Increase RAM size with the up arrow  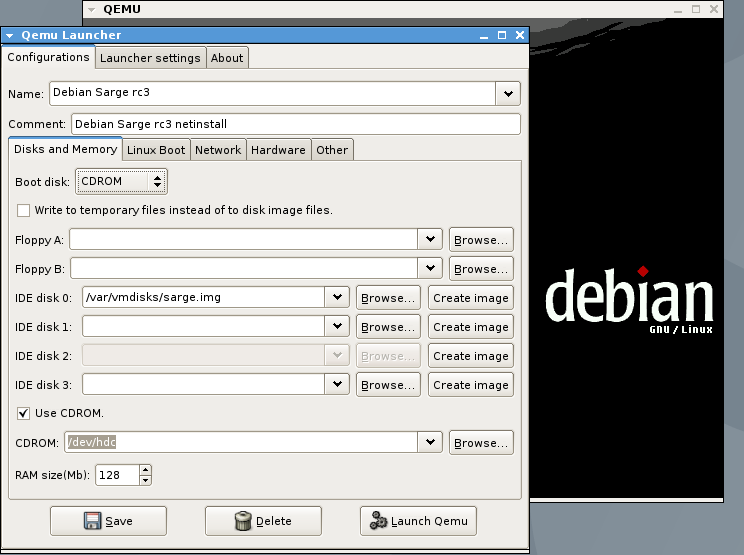[145, 470]
